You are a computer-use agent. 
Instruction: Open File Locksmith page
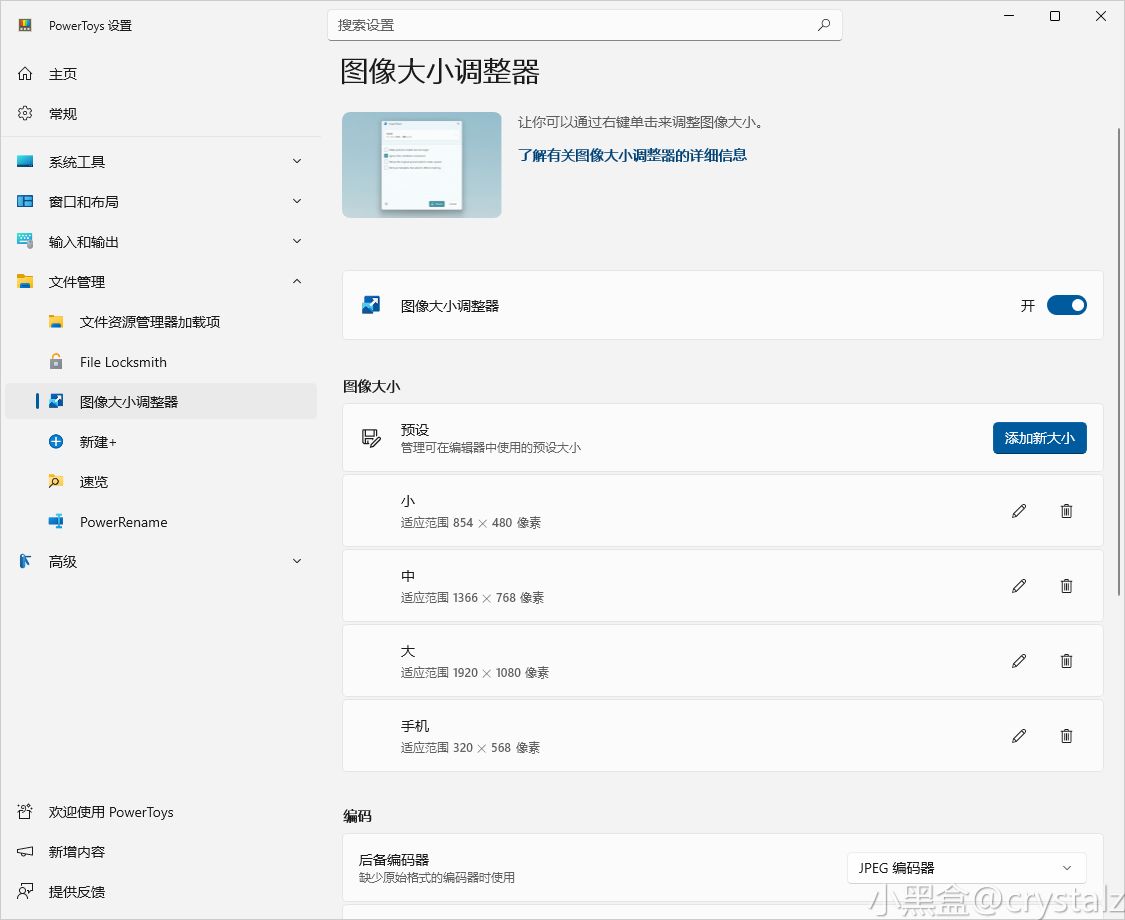[x=161, y=362]
